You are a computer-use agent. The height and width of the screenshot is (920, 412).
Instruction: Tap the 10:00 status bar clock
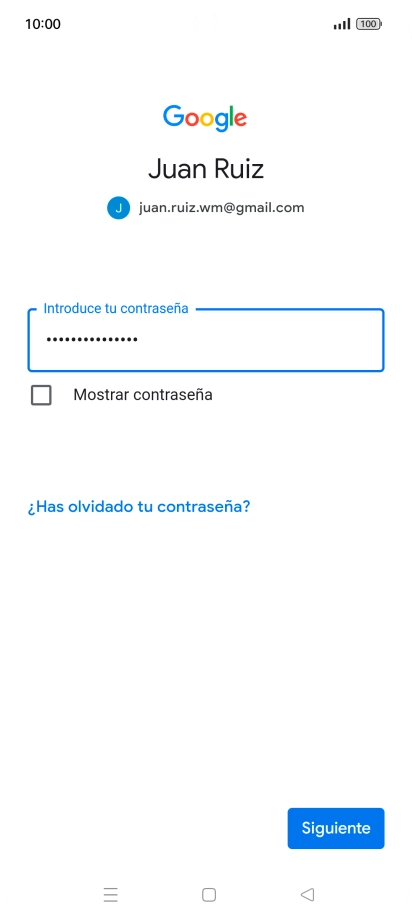coord(43,24)
